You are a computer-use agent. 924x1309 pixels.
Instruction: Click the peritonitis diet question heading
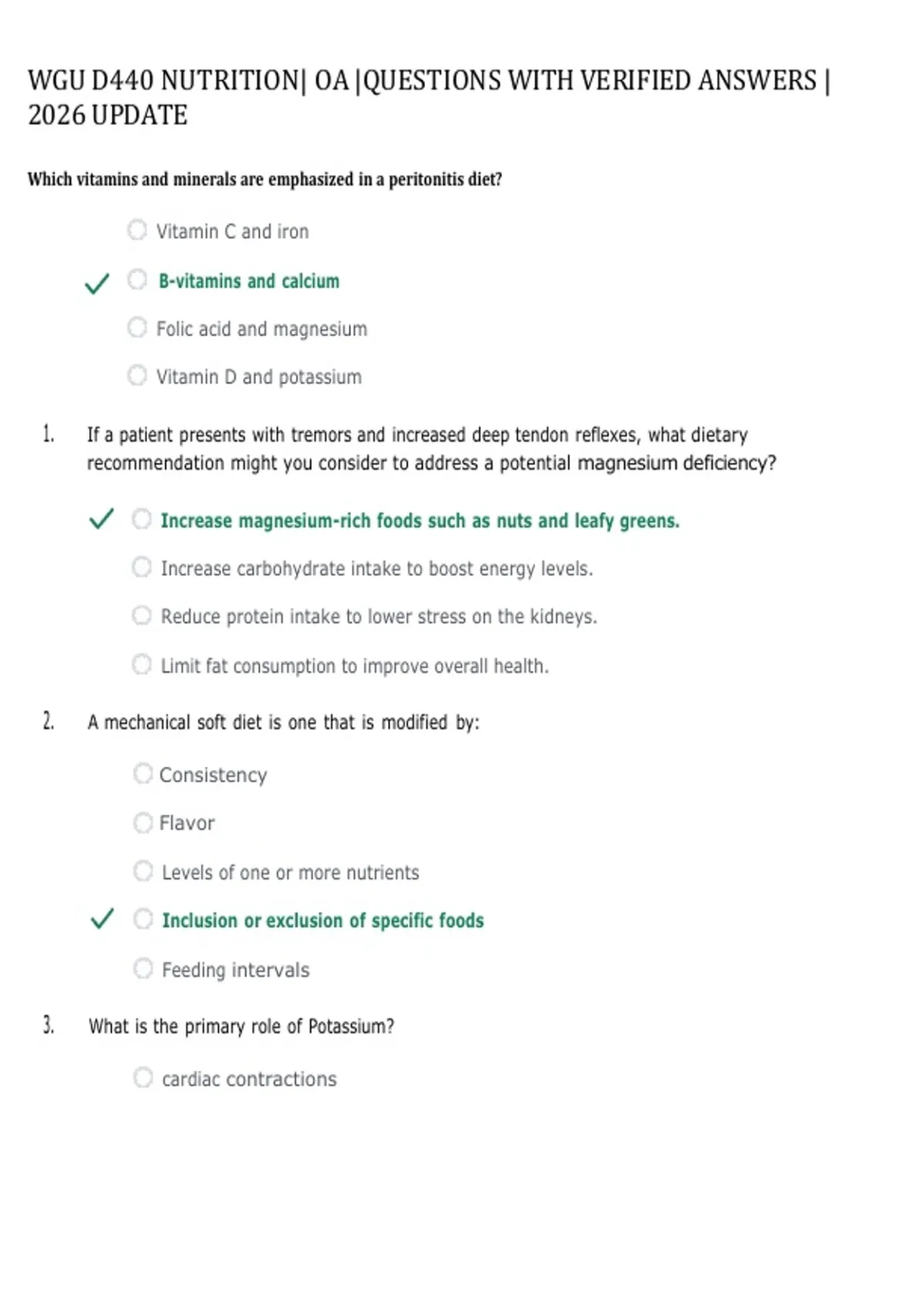coord(265,179)
